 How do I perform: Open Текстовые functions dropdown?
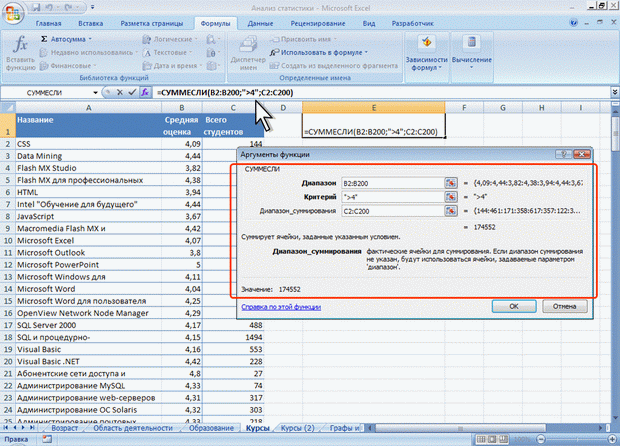point(168,52)
